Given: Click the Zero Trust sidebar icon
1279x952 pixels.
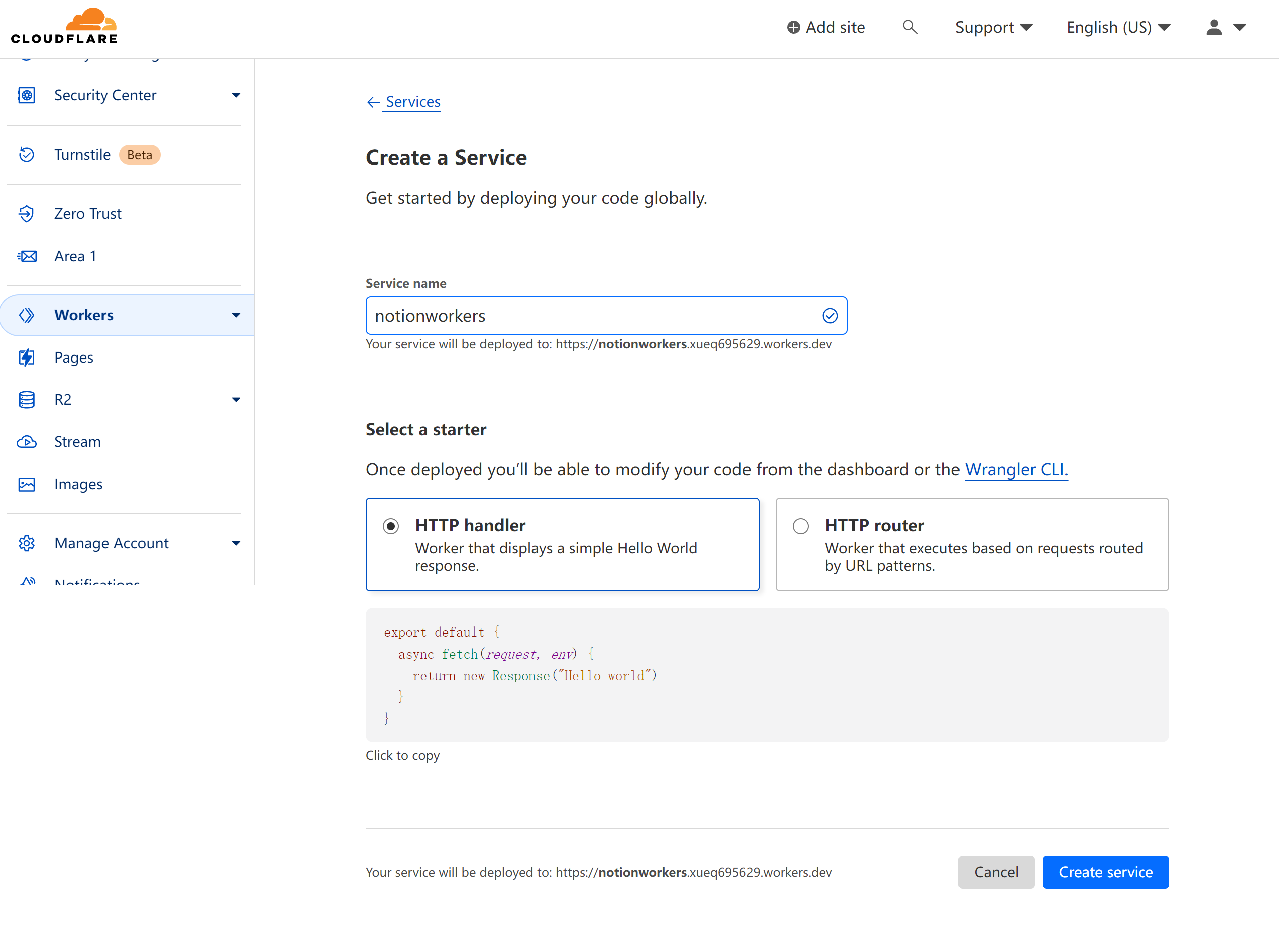Looking at the screenshot, I should 27,214.
